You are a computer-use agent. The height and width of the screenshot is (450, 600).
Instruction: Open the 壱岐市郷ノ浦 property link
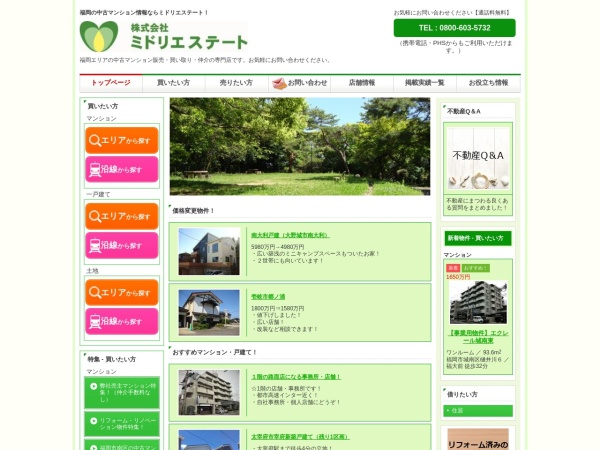[x=268, y=297]
